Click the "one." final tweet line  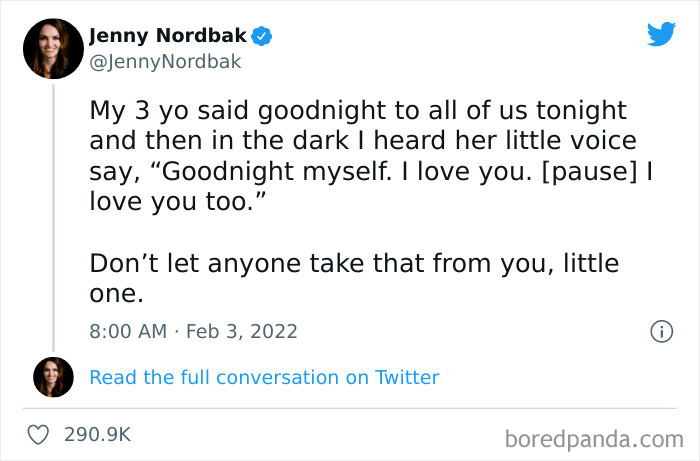click(x=117, y=294)
